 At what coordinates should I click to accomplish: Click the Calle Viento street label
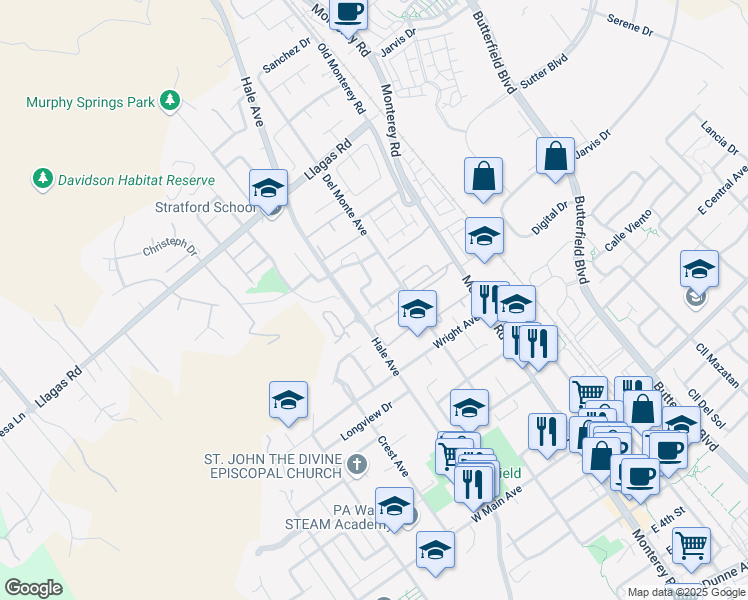coord(628,230)
